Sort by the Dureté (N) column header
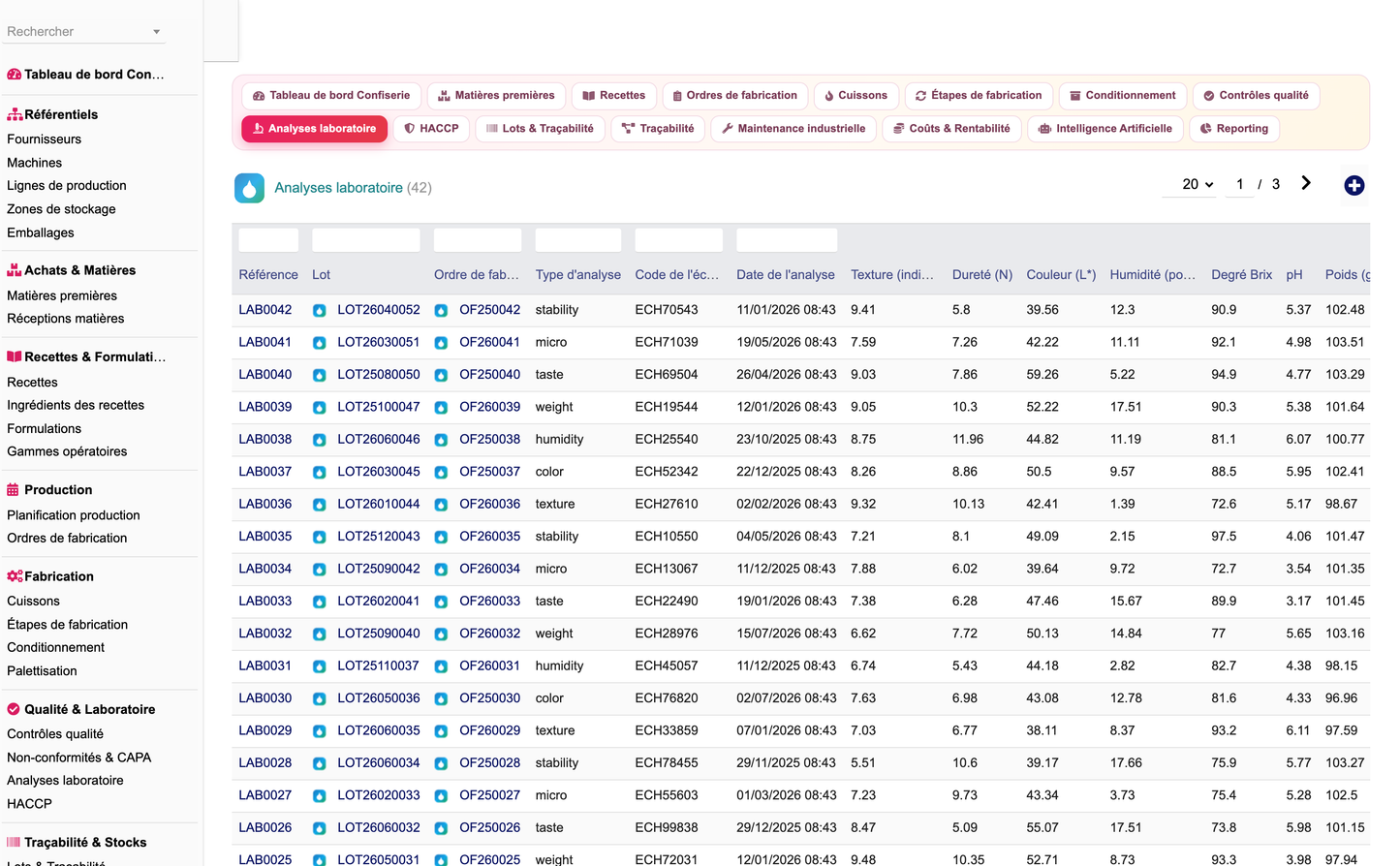Image resolution: width=1400 pixels, height=866 pixels. 982,275
